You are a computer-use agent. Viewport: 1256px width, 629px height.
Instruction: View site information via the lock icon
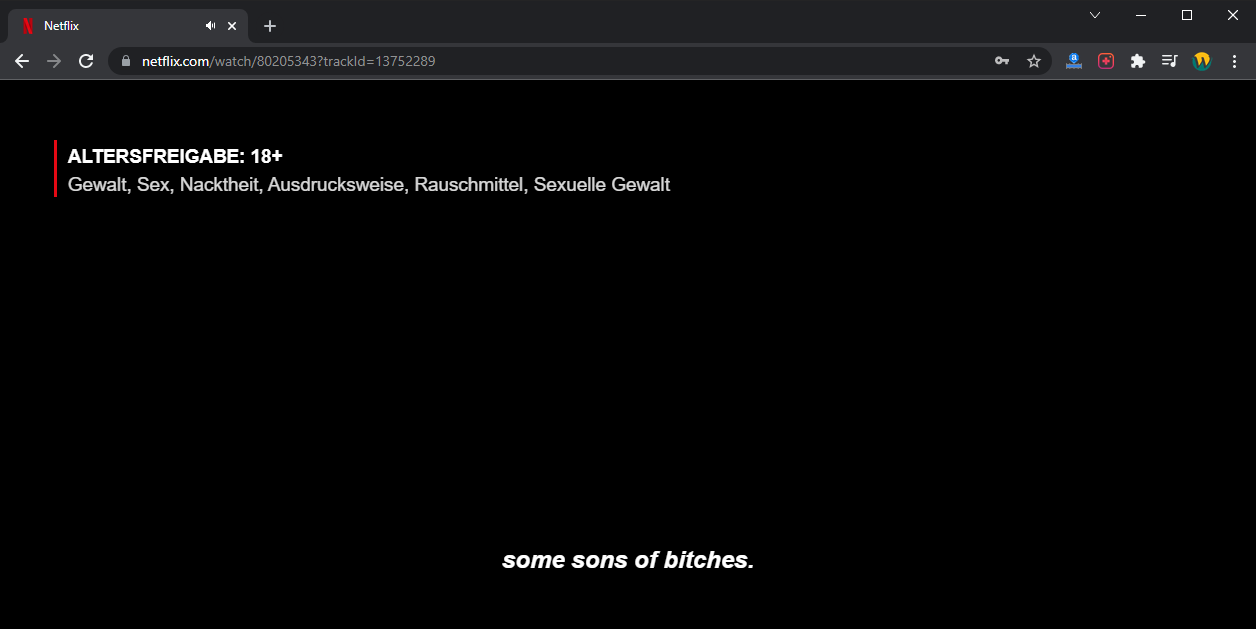point(125,61)
